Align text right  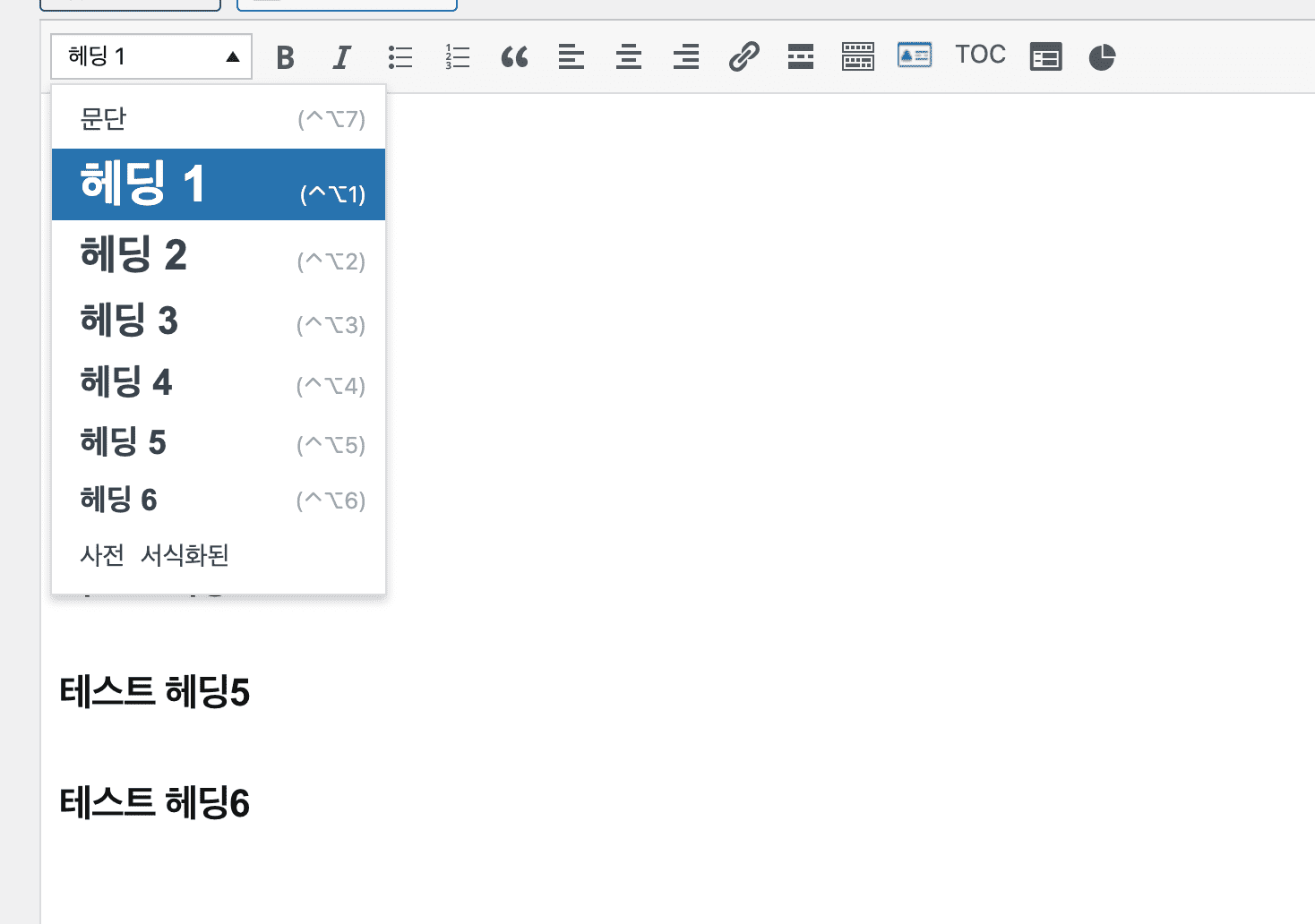(686, 57)
